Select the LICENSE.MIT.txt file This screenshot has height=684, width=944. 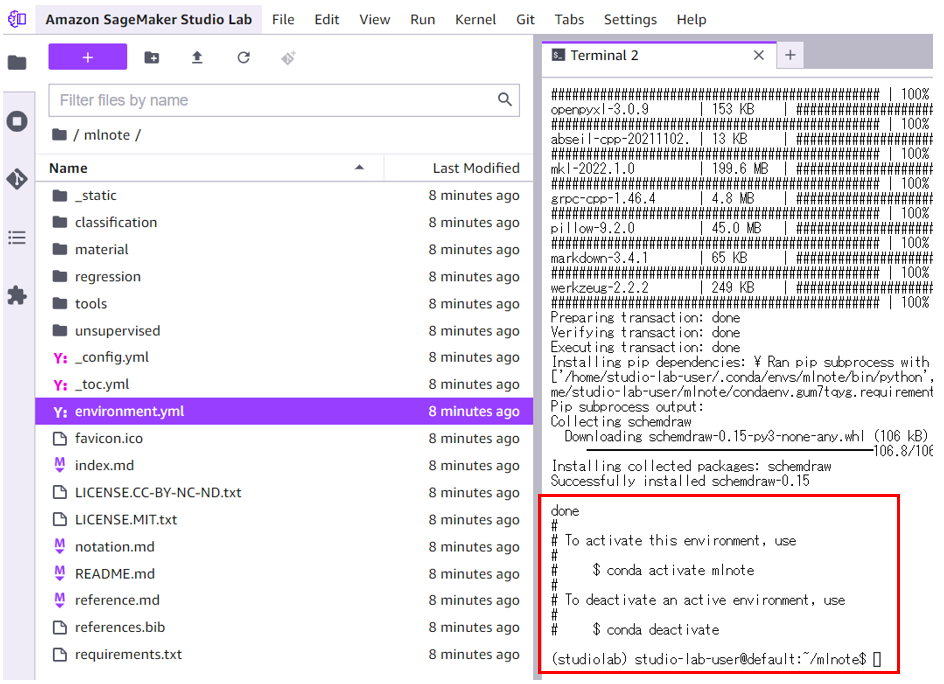pos(284,520)
